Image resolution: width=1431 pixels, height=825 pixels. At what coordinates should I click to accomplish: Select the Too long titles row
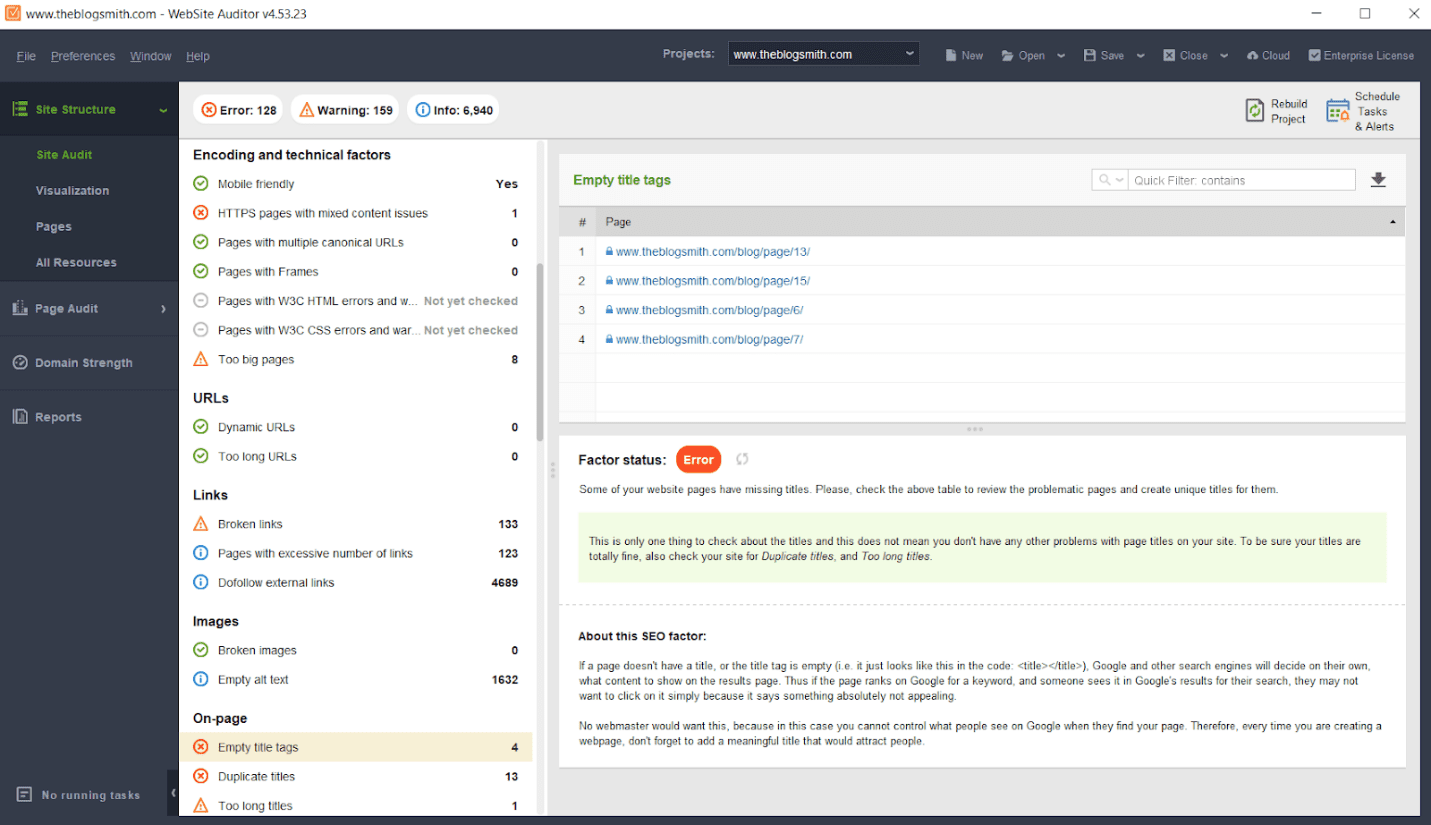[x=356, y=805]
